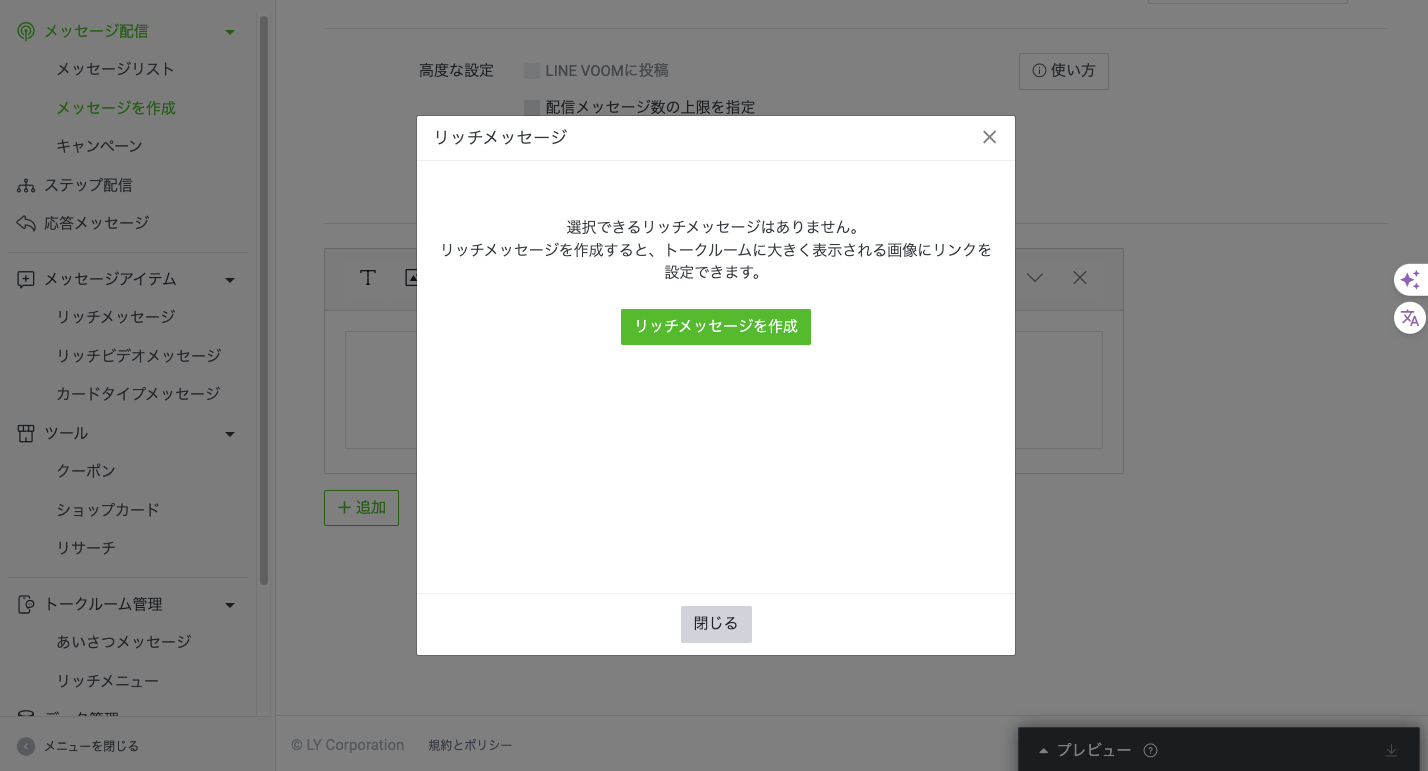Click the メニューを閉じる arrow icon
Viewport: 1428px width, 771px height.
pos(26,746)
